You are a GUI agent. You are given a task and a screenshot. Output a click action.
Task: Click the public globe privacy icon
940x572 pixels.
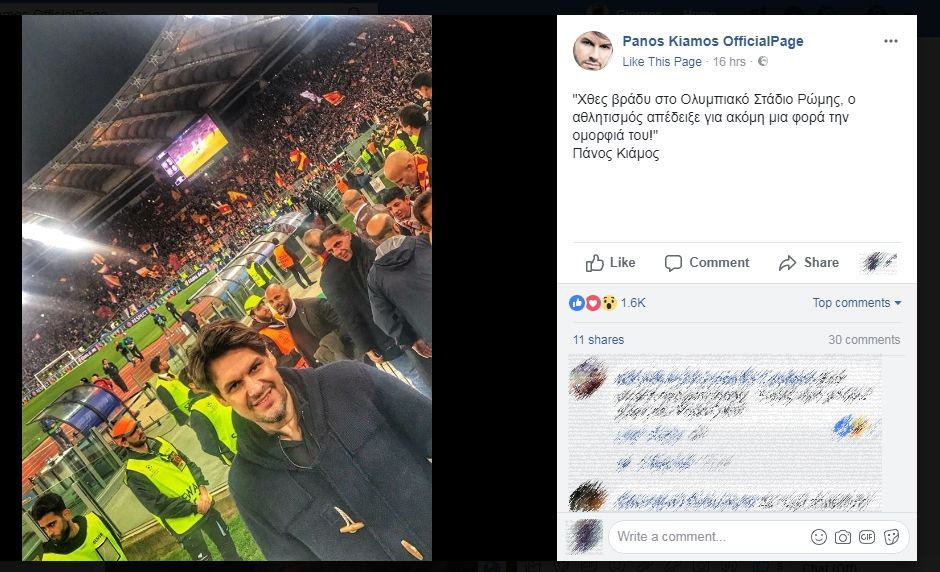pyautogui.click(x=763, y=62)
